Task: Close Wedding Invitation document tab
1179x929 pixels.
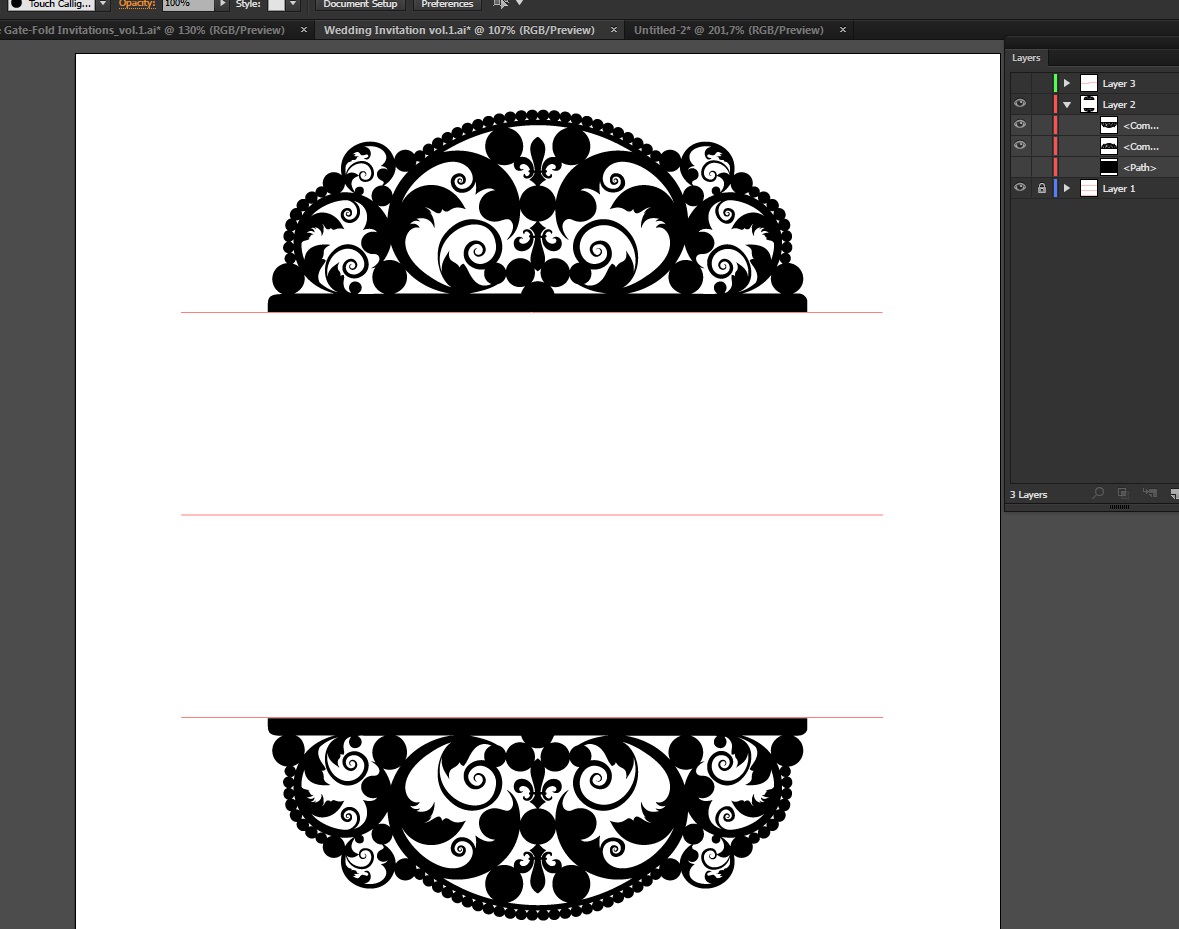Action: coord(614,30)
